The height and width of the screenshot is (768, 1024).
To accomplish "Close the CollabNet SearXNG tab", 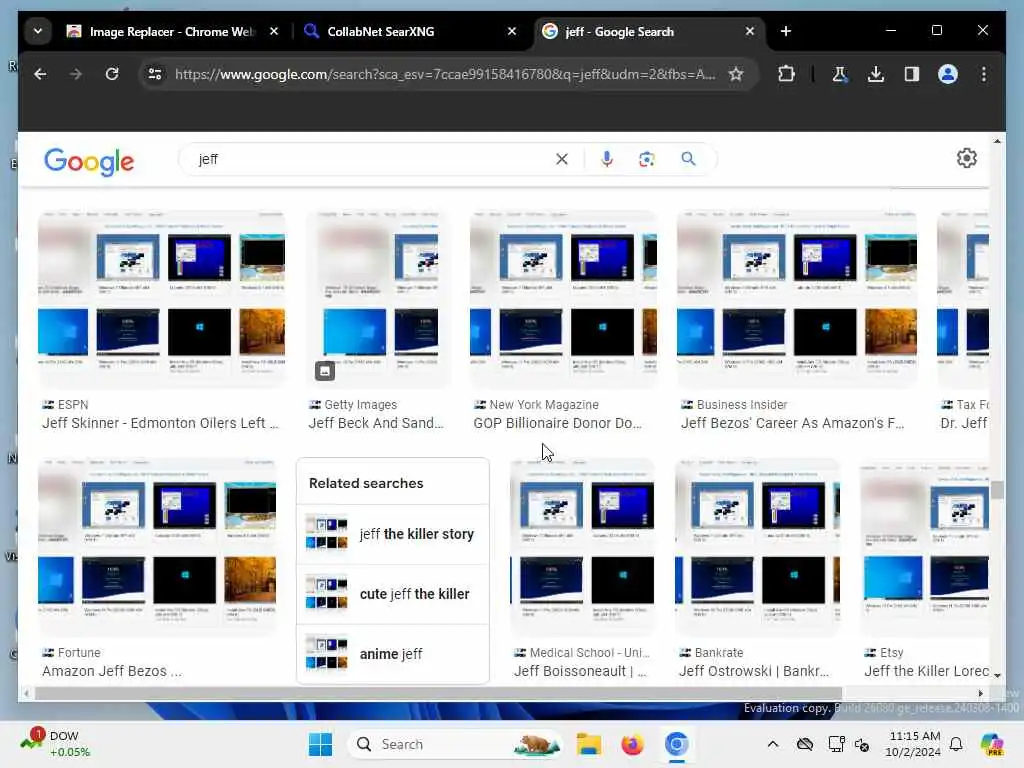I will point(512,31).
